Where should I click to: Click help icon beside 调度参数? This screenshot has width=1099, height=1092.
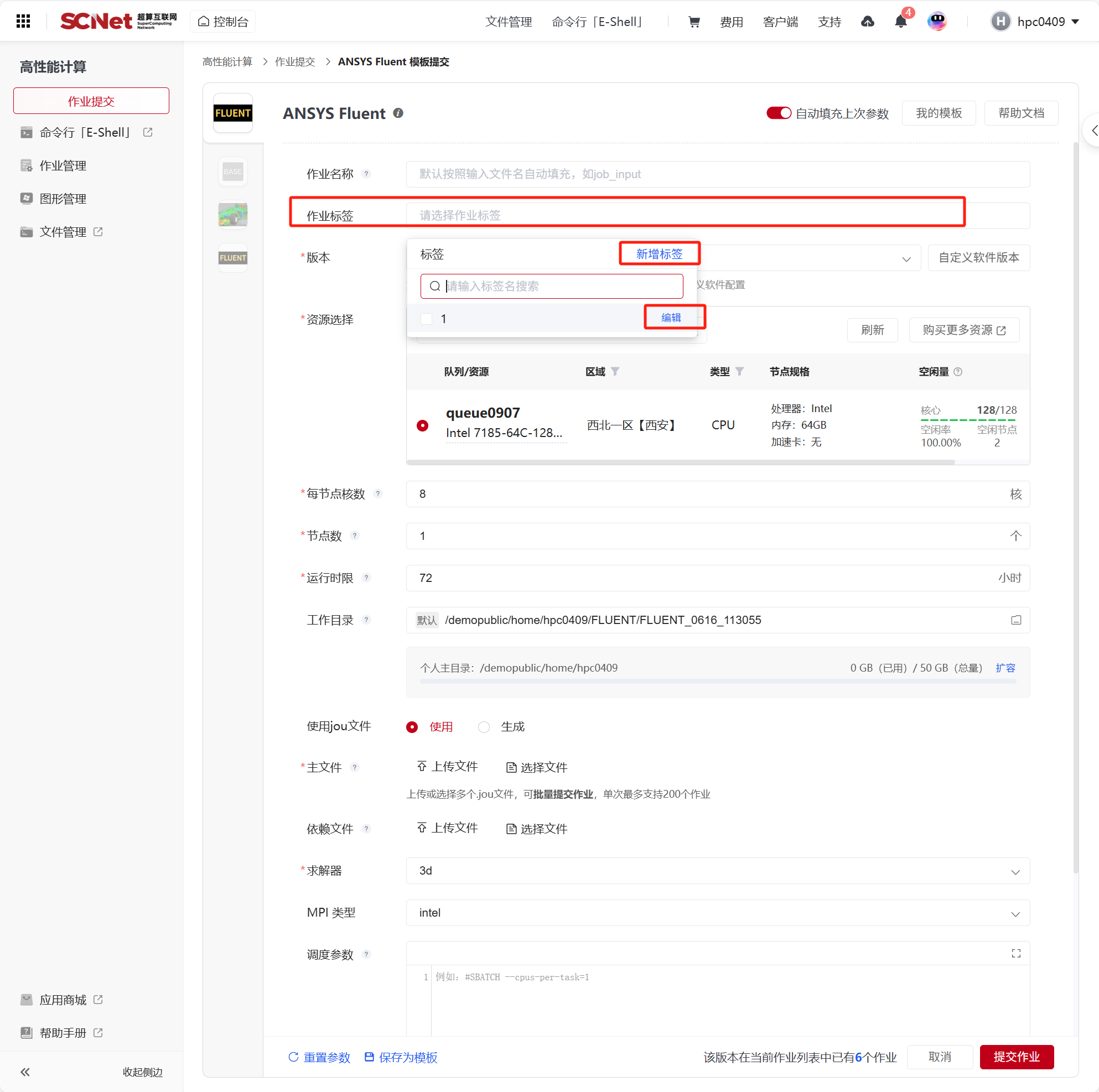pos(366,954)
